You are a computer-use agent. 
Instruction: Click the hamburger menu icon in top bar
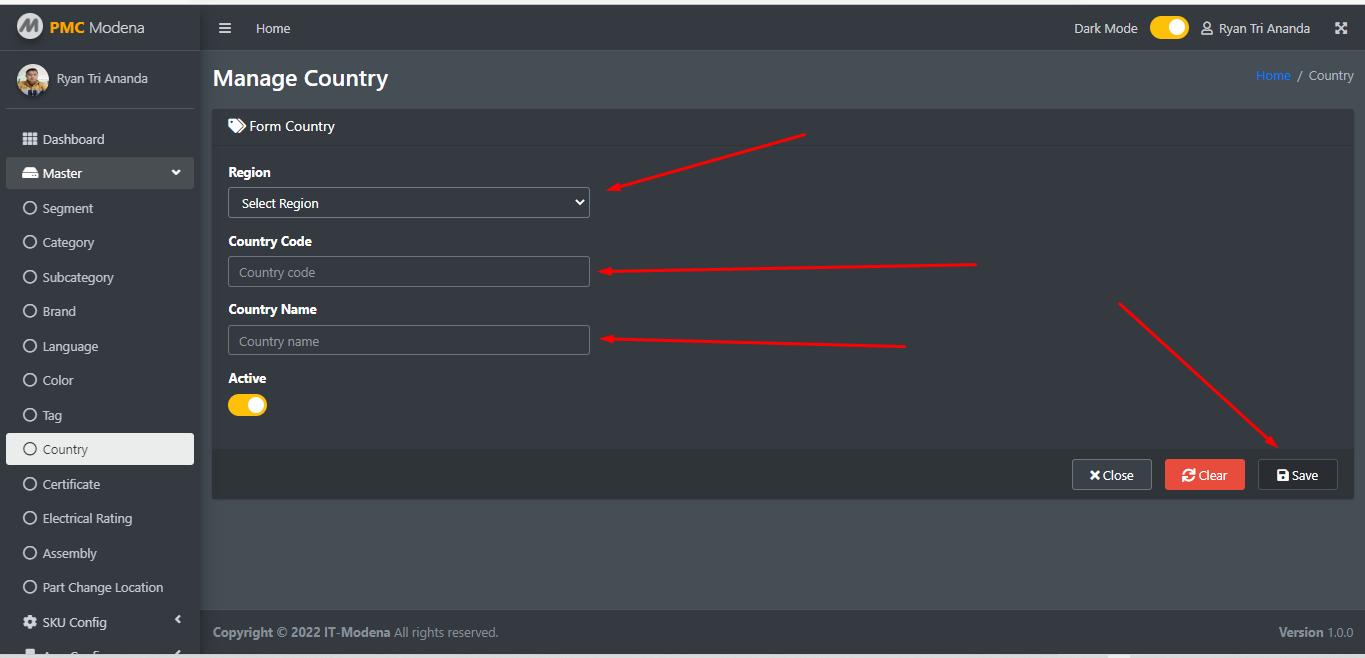pyautogui.click(x=225, y=28)
